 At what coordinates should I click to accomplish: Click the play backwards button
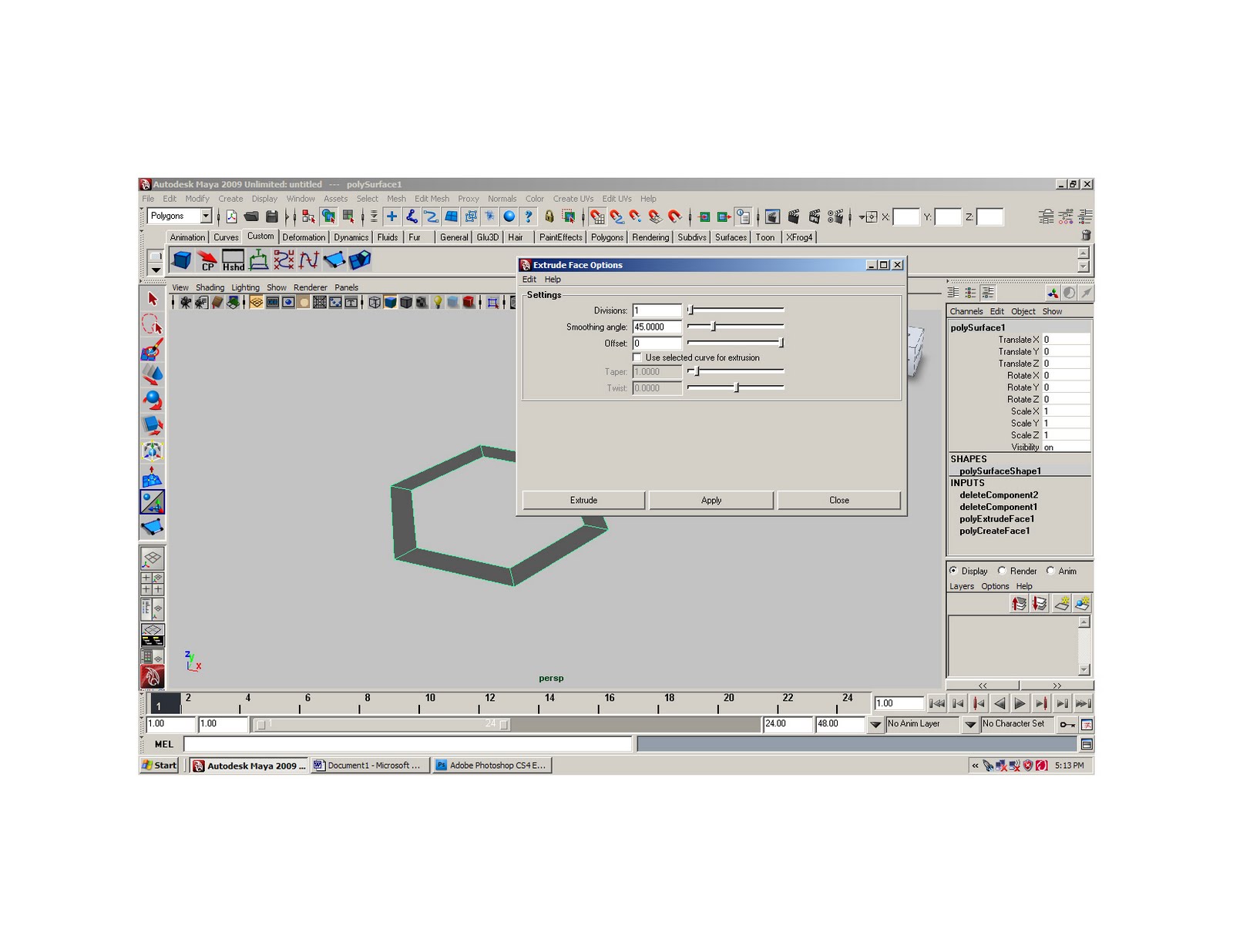pyautogui.click(x=999, y=703)
